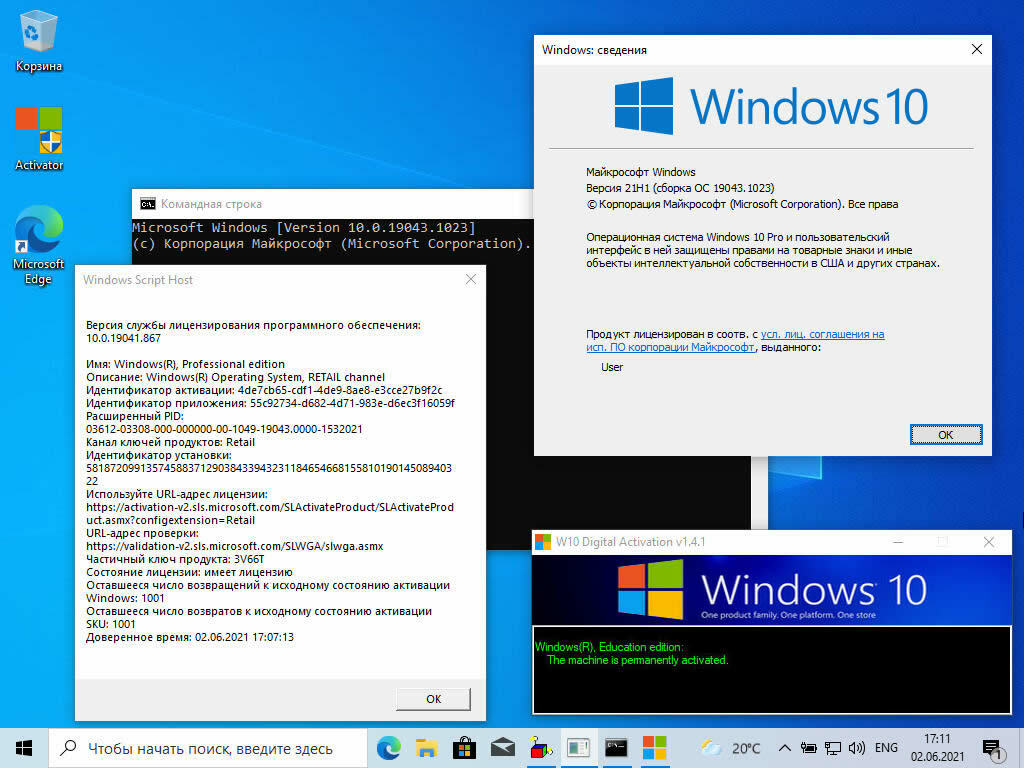Launch Microsoft Store from the taskbar
Screen dimensions: 1024x768
464,747
